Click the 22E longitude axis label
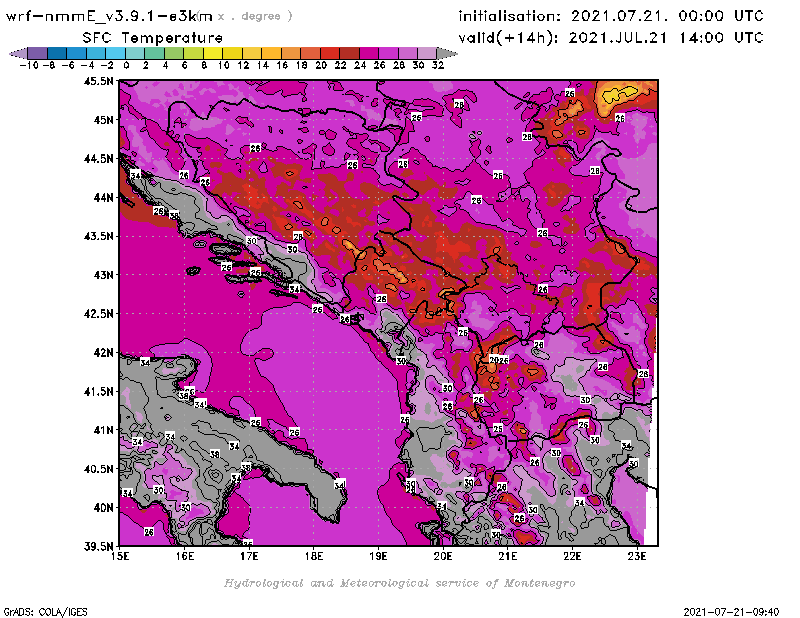This screenshot has width=800, height=618. pyautogui.click(x=572, y=556)
